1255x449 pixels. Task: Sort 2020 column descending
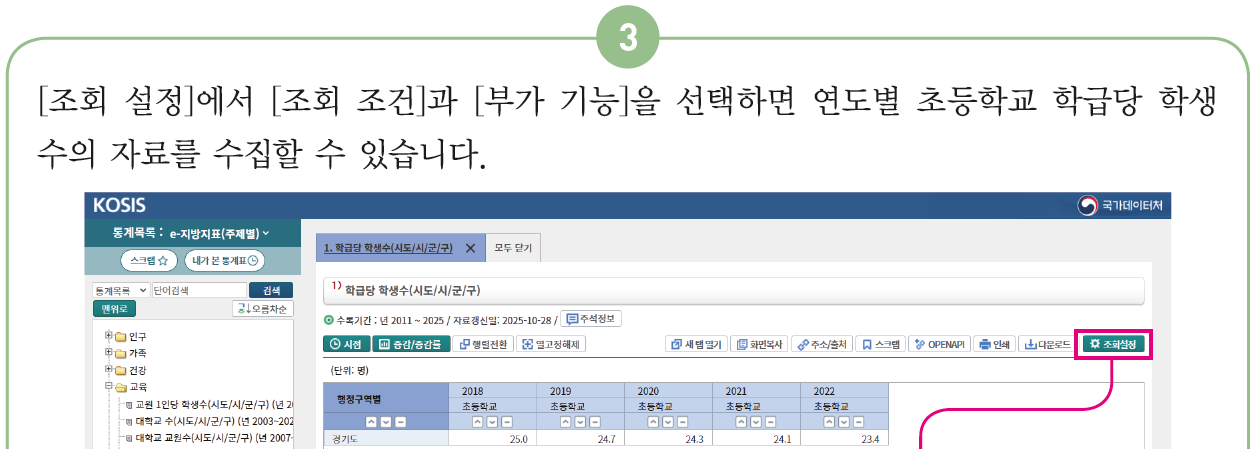coord(668,422)
